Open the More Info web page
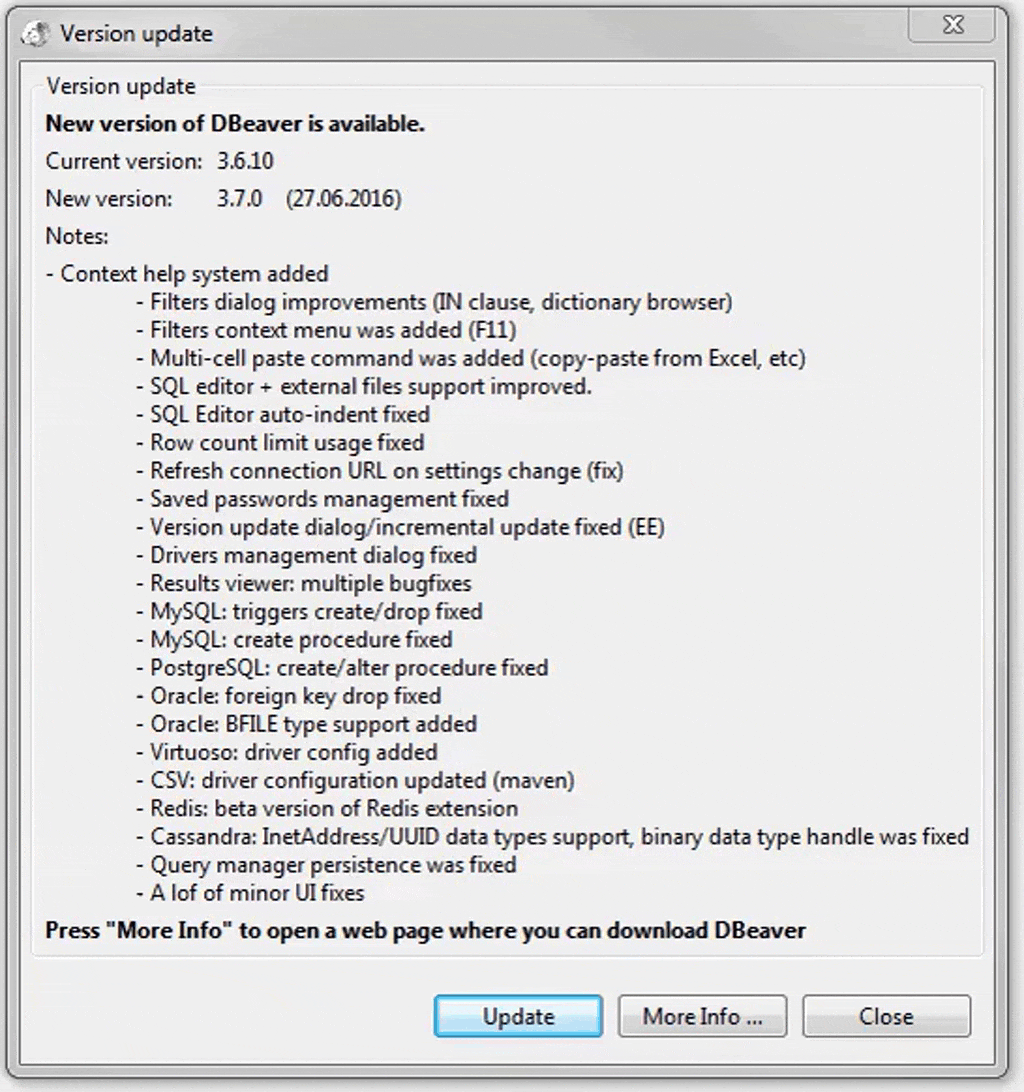Screen dimensions: 1024x1092 [702, 1016]
